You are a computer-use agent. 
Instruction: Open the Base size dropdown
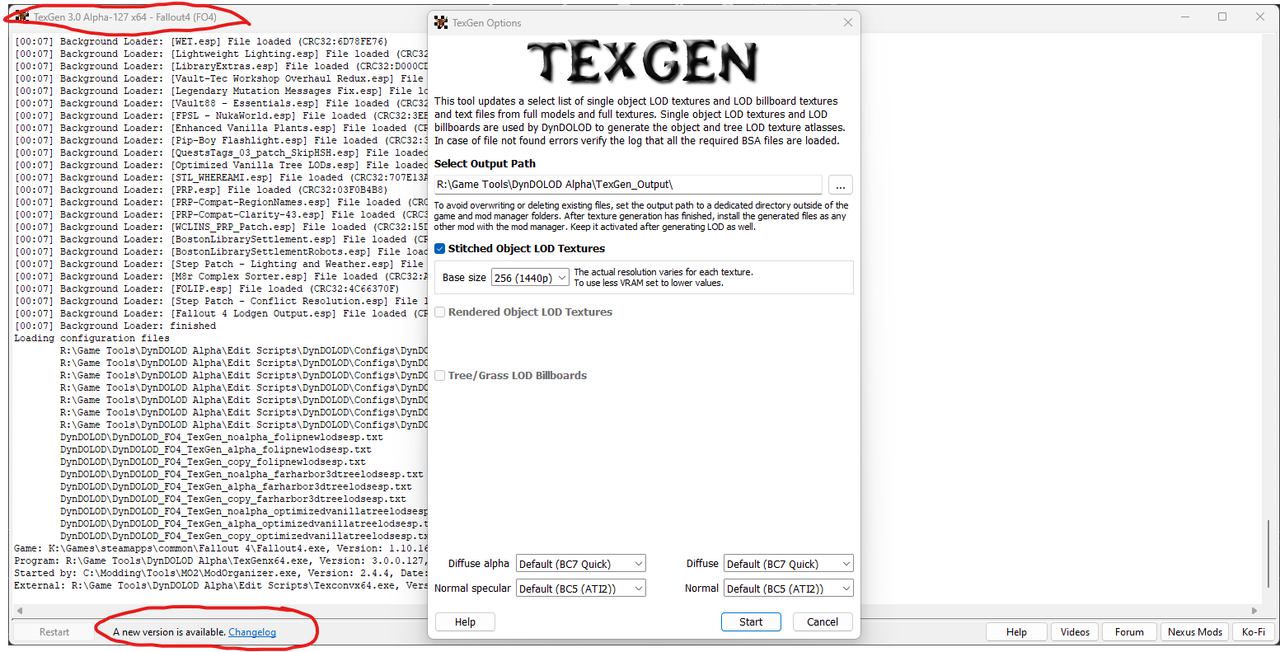[x=530, y=278]
